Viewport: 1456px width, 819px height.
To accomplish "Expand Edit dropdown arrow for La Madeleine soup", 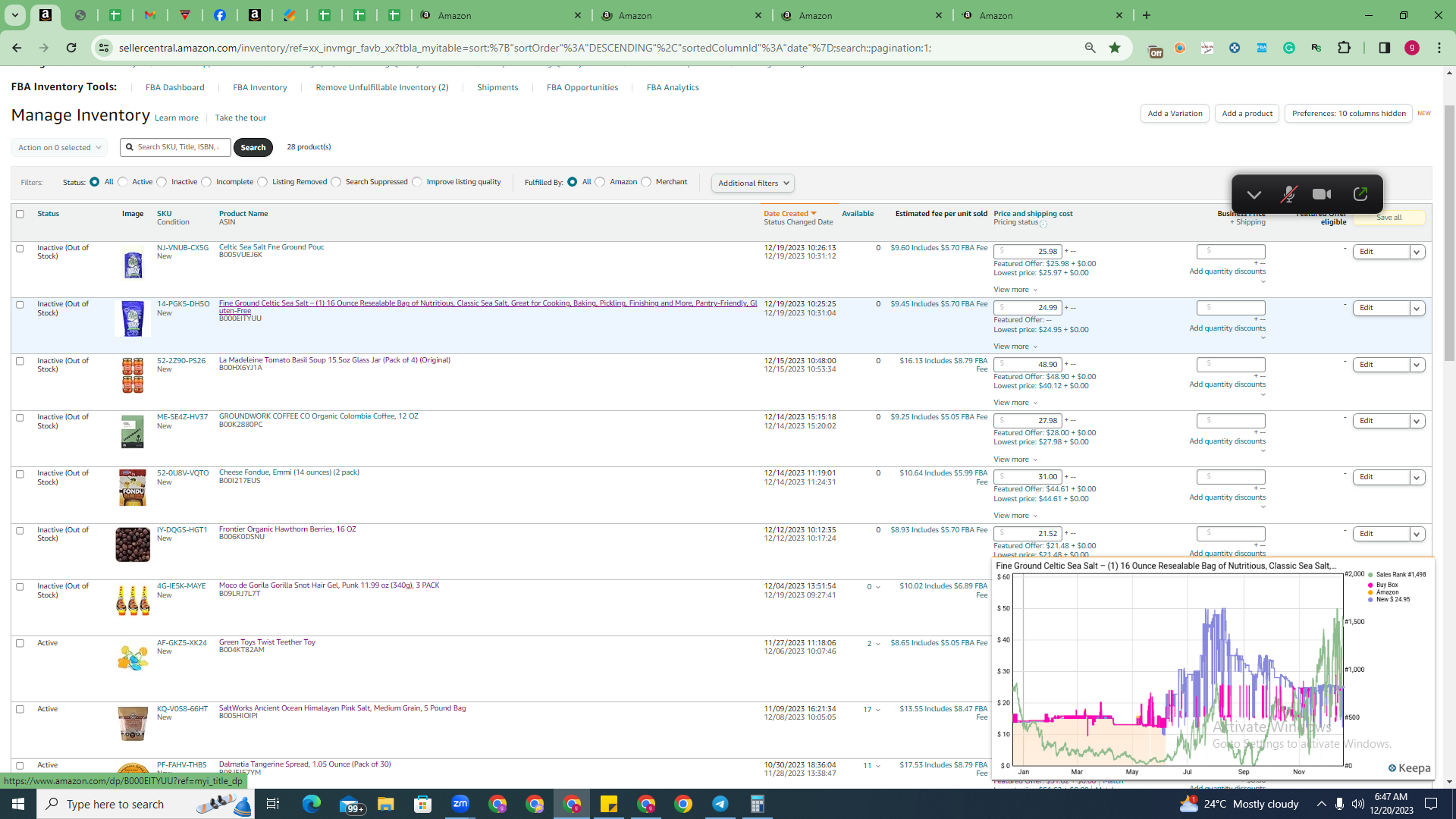I will (x=1417, y=365).
